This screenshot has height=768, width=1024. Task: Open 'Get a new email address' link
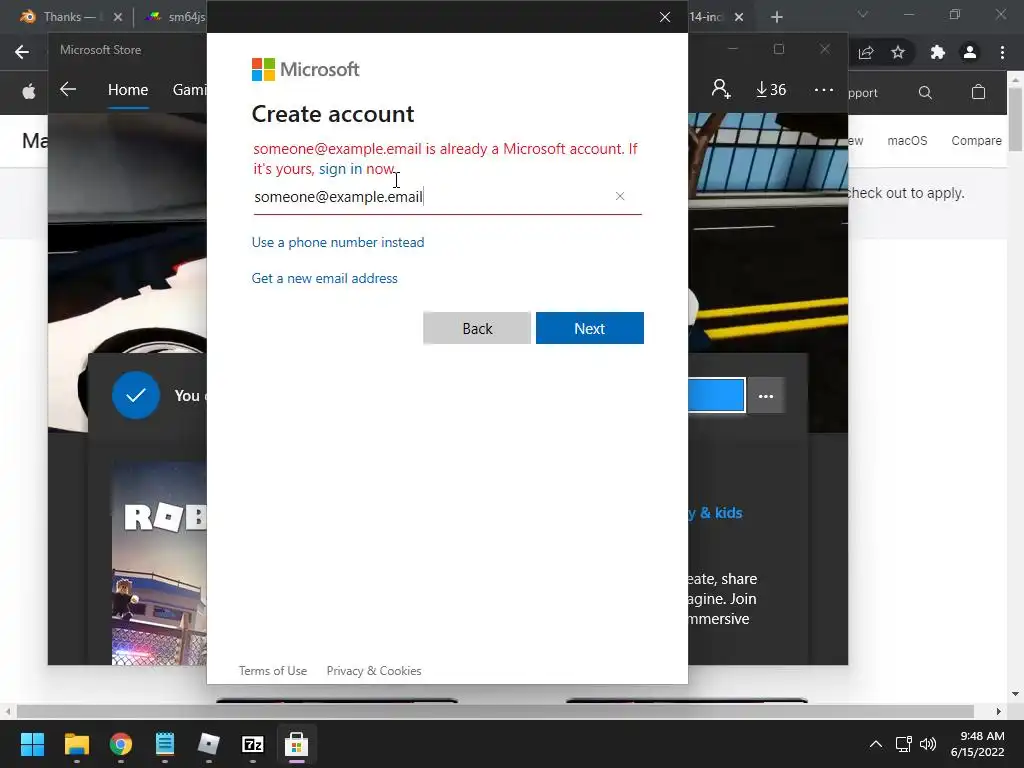click(325, 278)
